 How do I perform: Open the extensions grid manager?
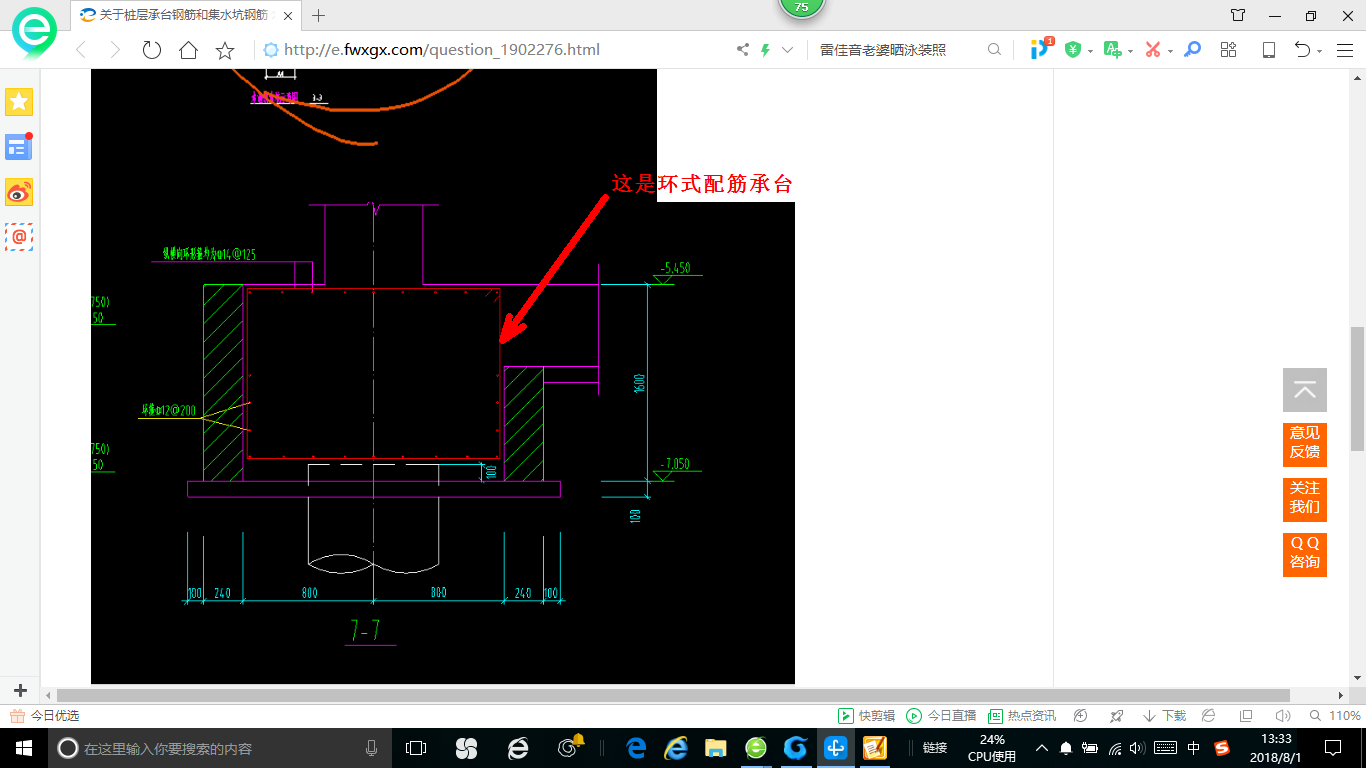point(1229,49)
